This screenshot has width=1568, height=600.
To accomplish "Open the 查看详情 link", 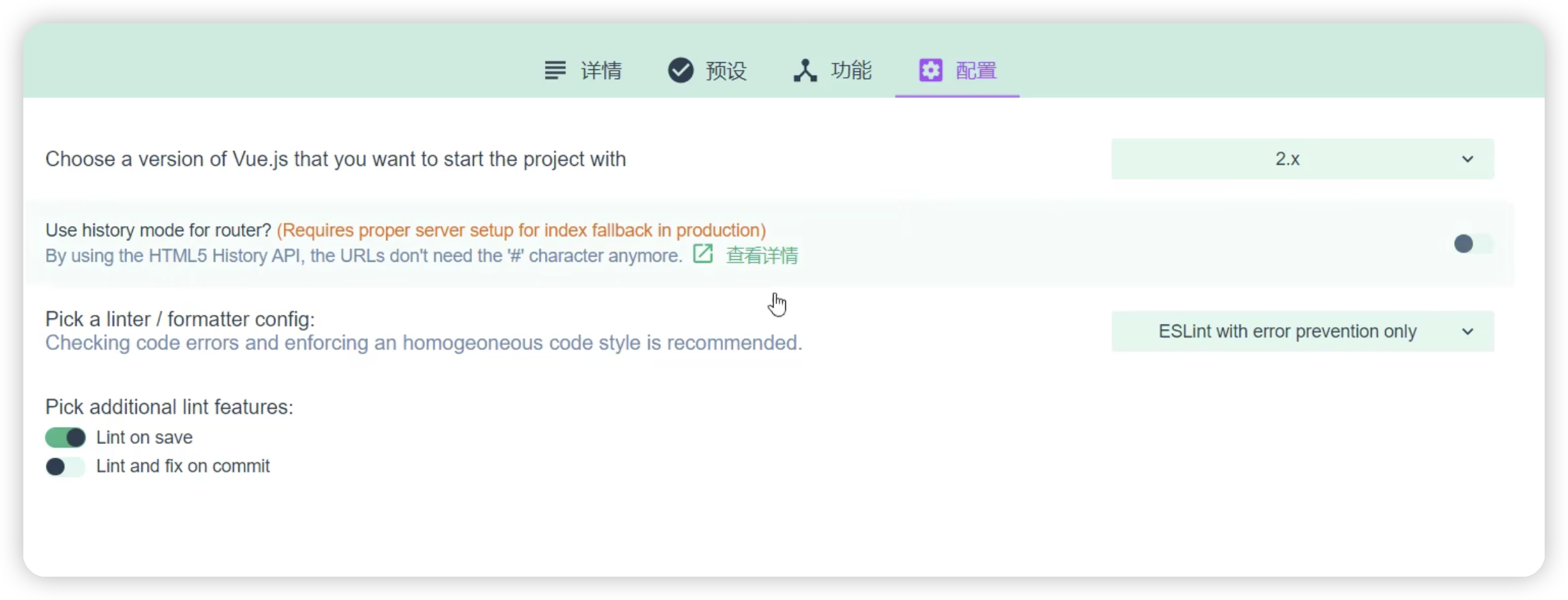I will point(762,255).
